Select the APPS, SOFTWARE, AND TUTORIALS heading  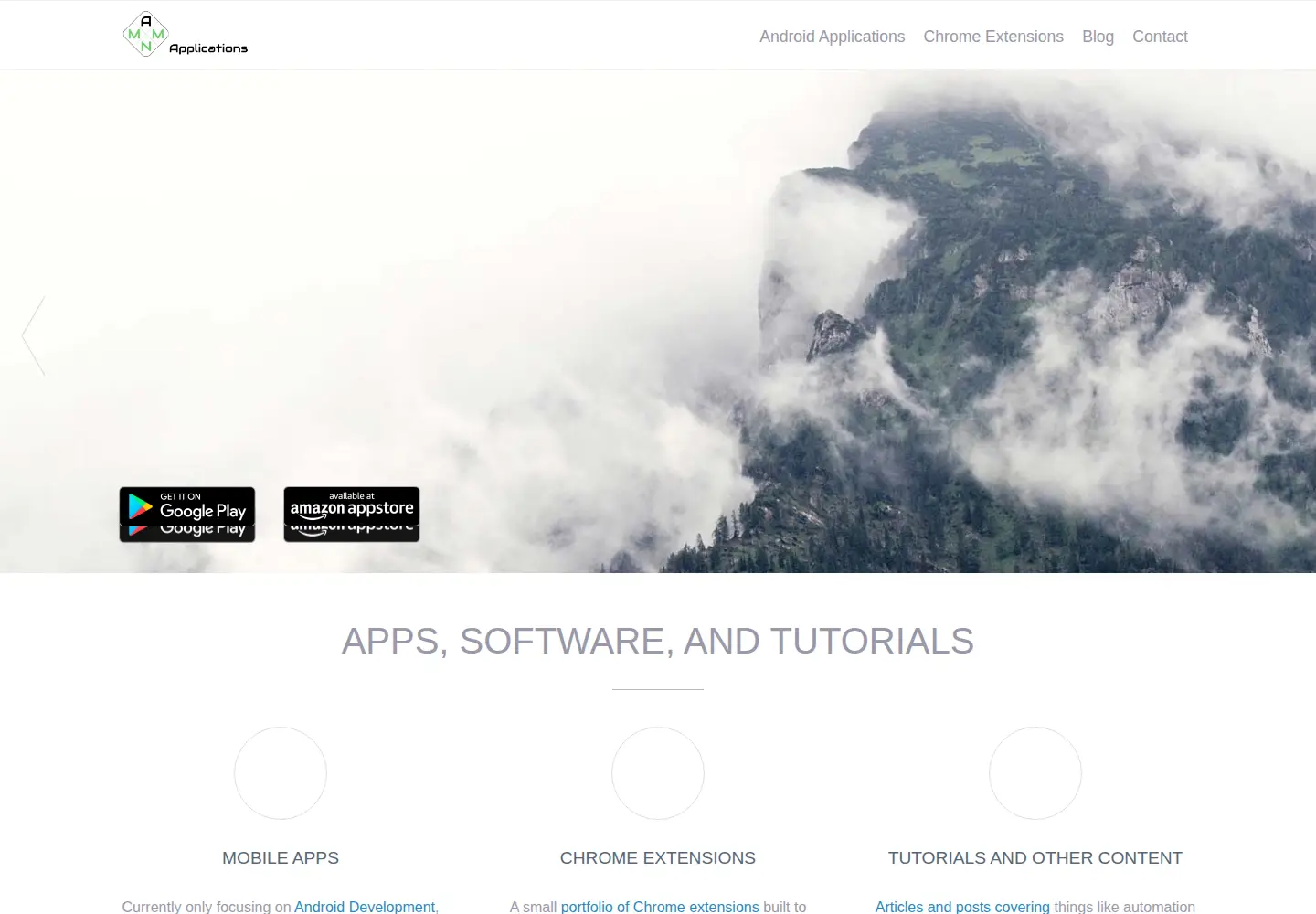click(x=658, y=641)
